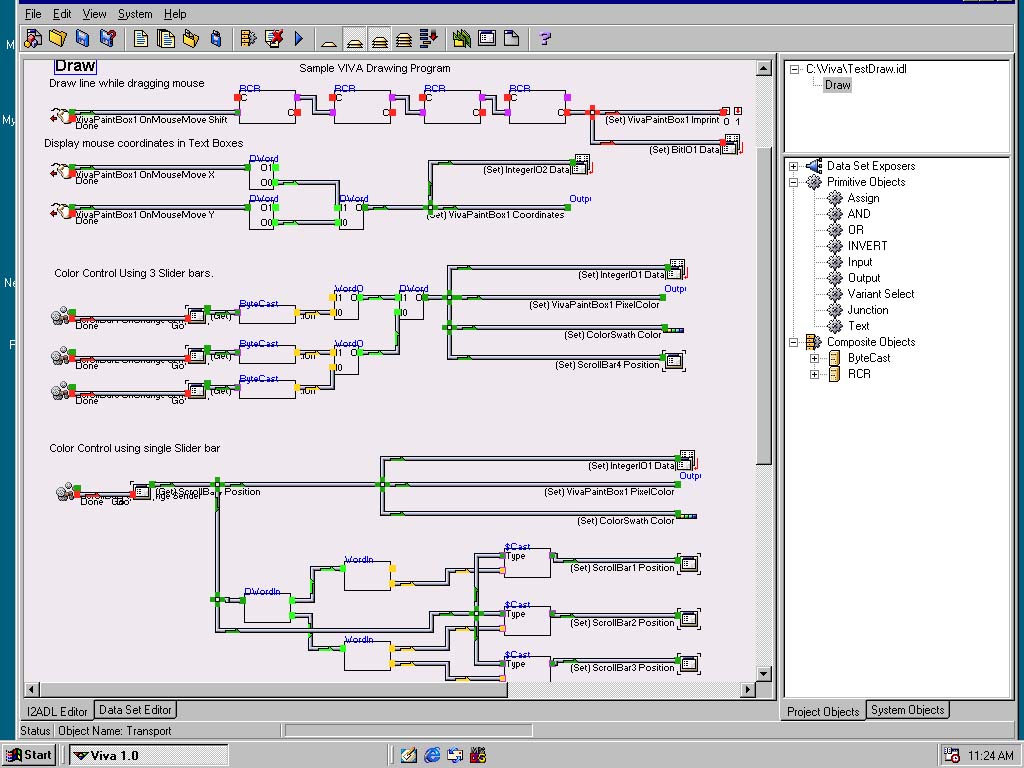Open the System menu

(135, 14)
